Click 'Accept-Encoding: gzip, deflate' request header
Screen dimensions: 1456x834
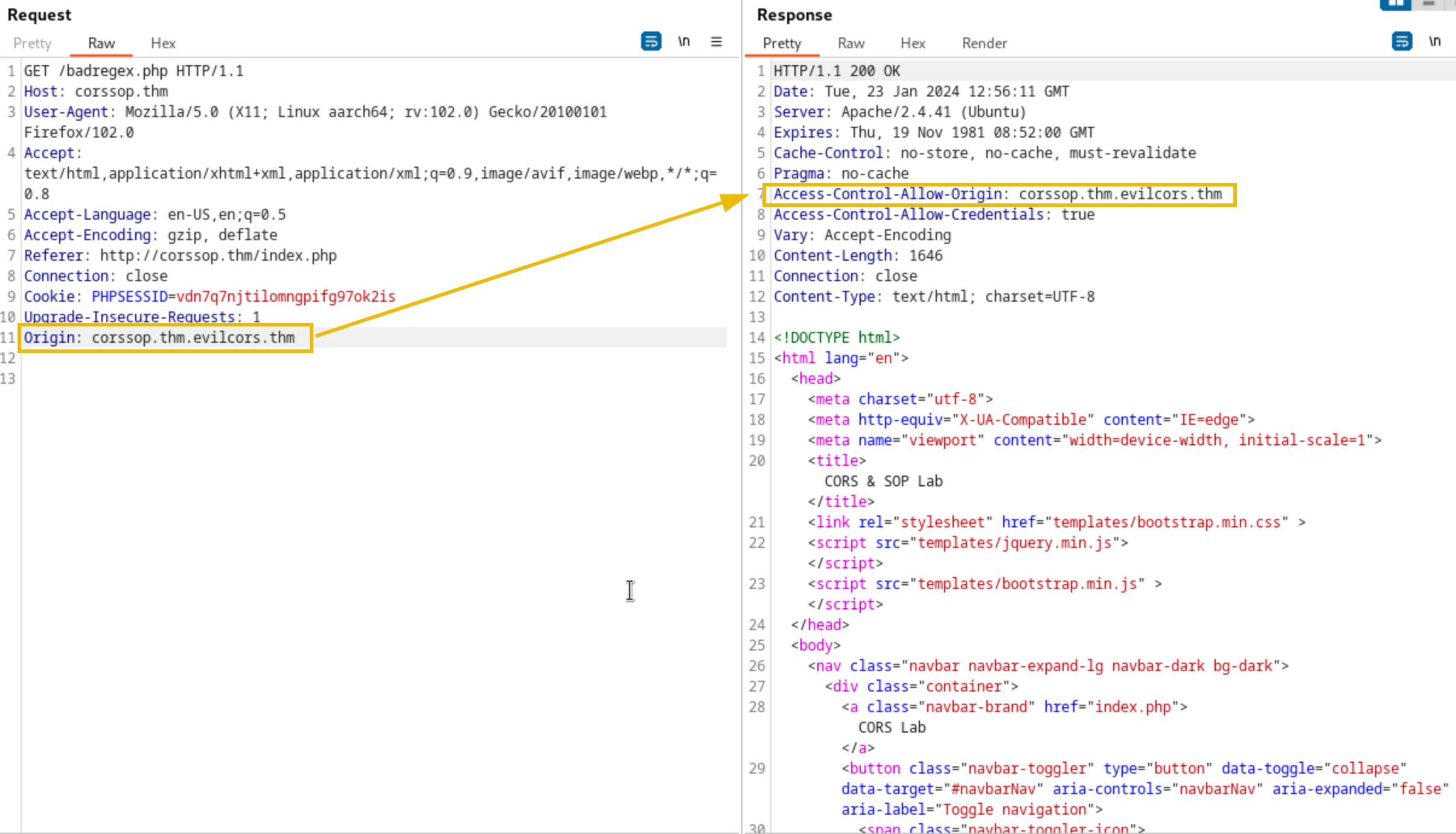click(x=151, y=235)
